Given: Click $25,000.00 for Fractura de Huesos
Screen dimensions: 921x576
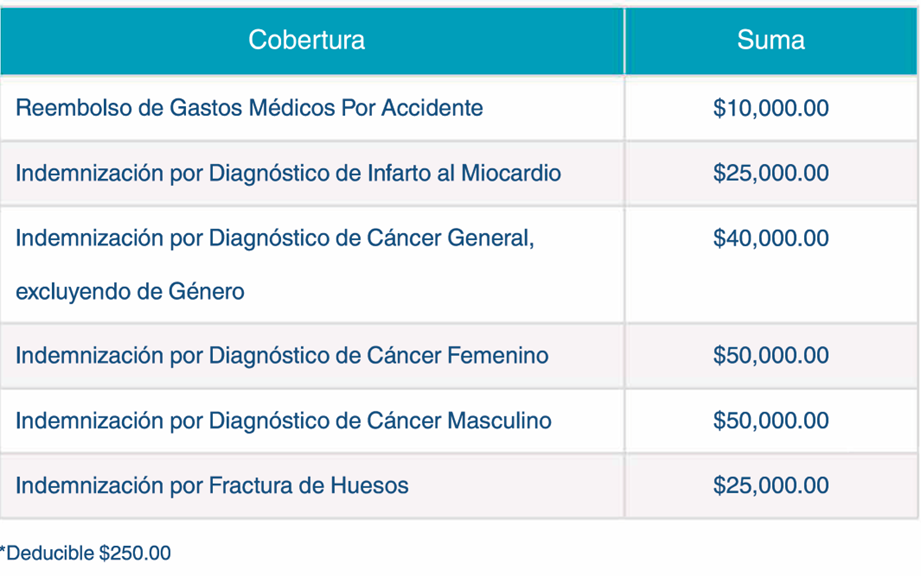Looking at the screenshot, I should 770,486.
